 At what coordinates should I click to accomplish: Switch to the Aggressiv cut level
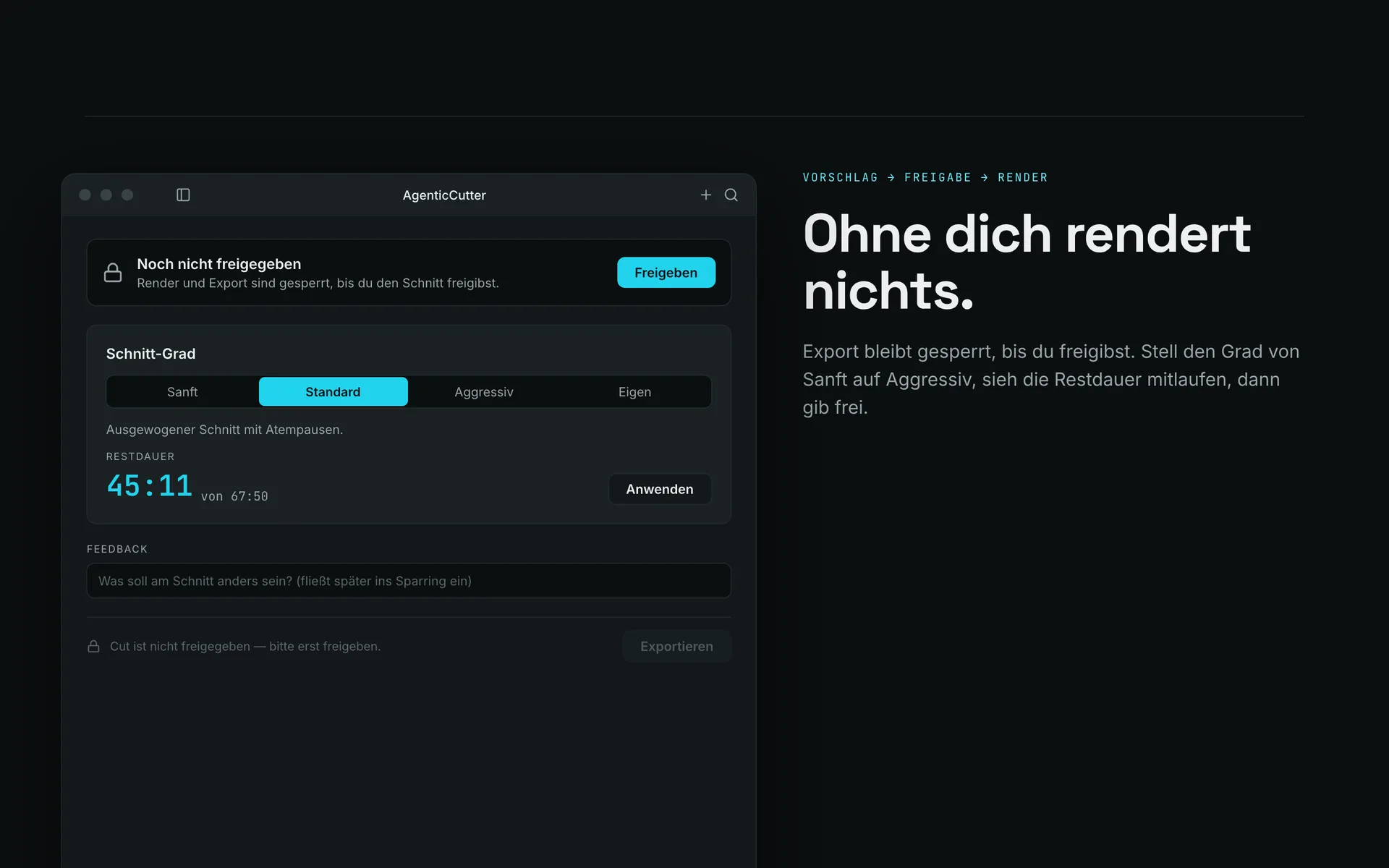click(484, 392)
